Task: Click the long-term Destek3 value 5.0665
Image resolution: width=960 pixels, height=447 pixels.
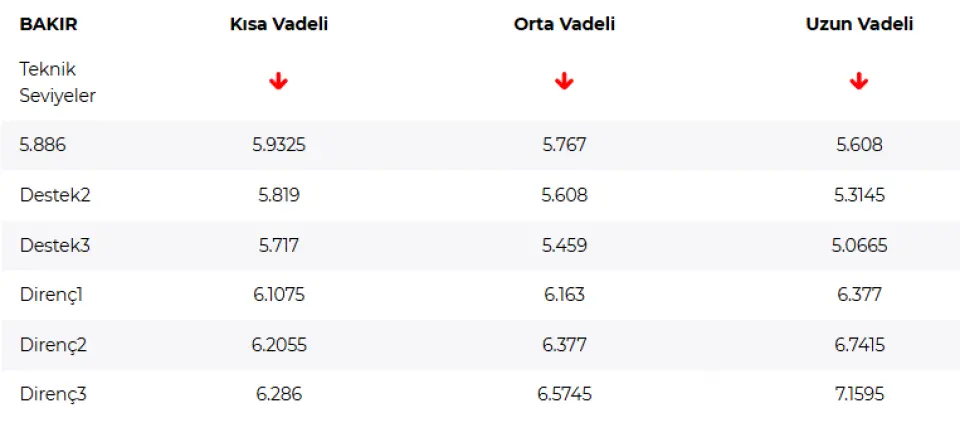Action: point(859,245)
